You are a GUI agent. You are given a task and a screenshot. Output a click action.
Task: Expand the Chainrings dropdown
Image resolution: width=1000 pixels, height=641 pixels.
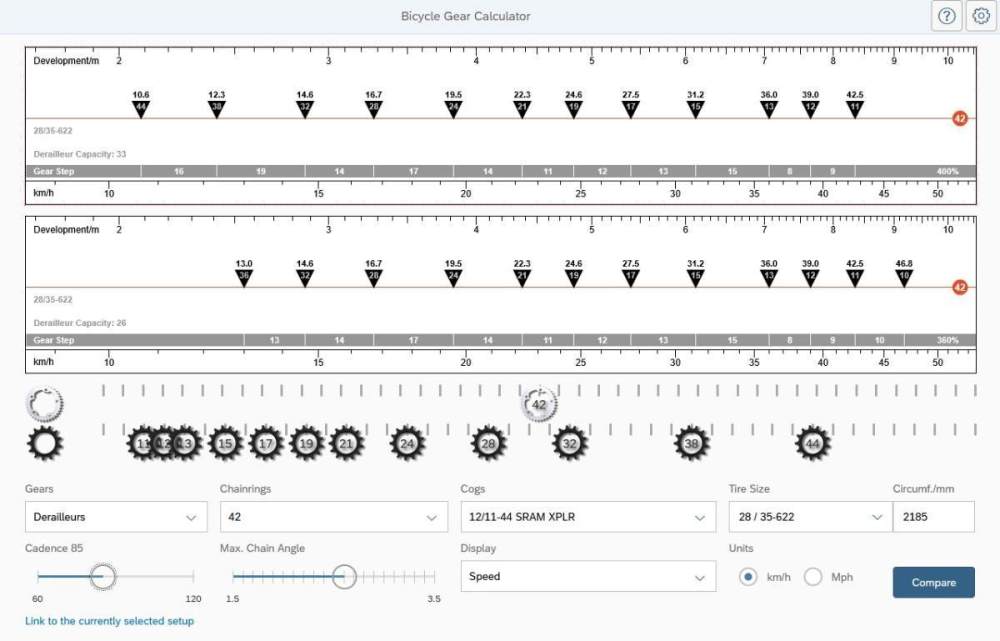(x=333, y=517)
